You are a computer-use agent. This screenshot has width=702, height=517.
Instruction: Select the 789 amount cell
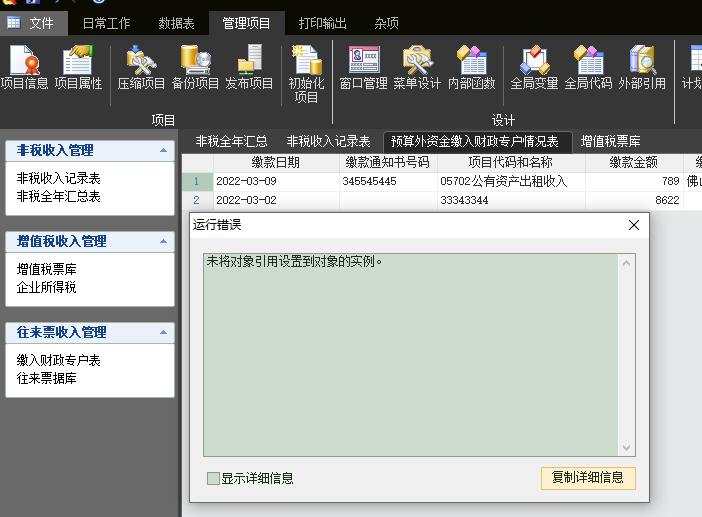click(x=634, y=181)
